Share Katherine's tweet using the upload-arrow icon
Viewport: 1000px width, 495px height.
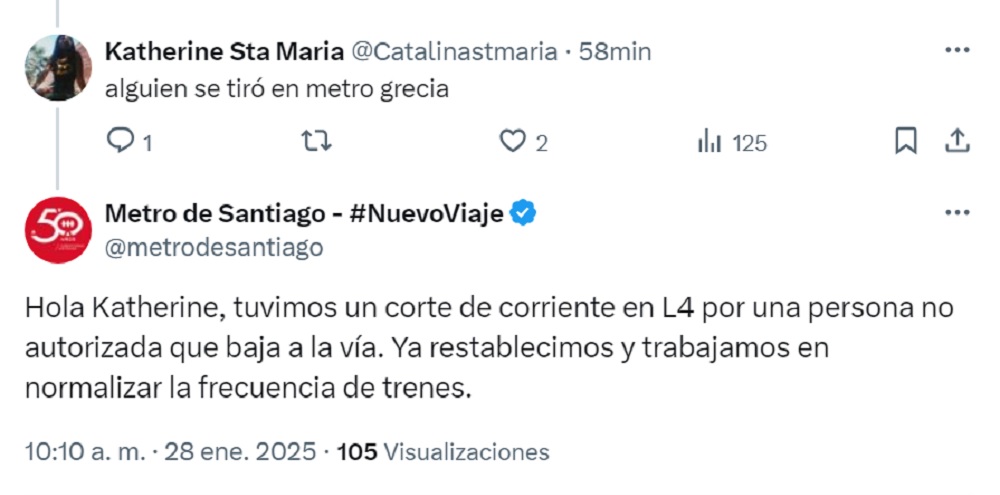point(957,142)
